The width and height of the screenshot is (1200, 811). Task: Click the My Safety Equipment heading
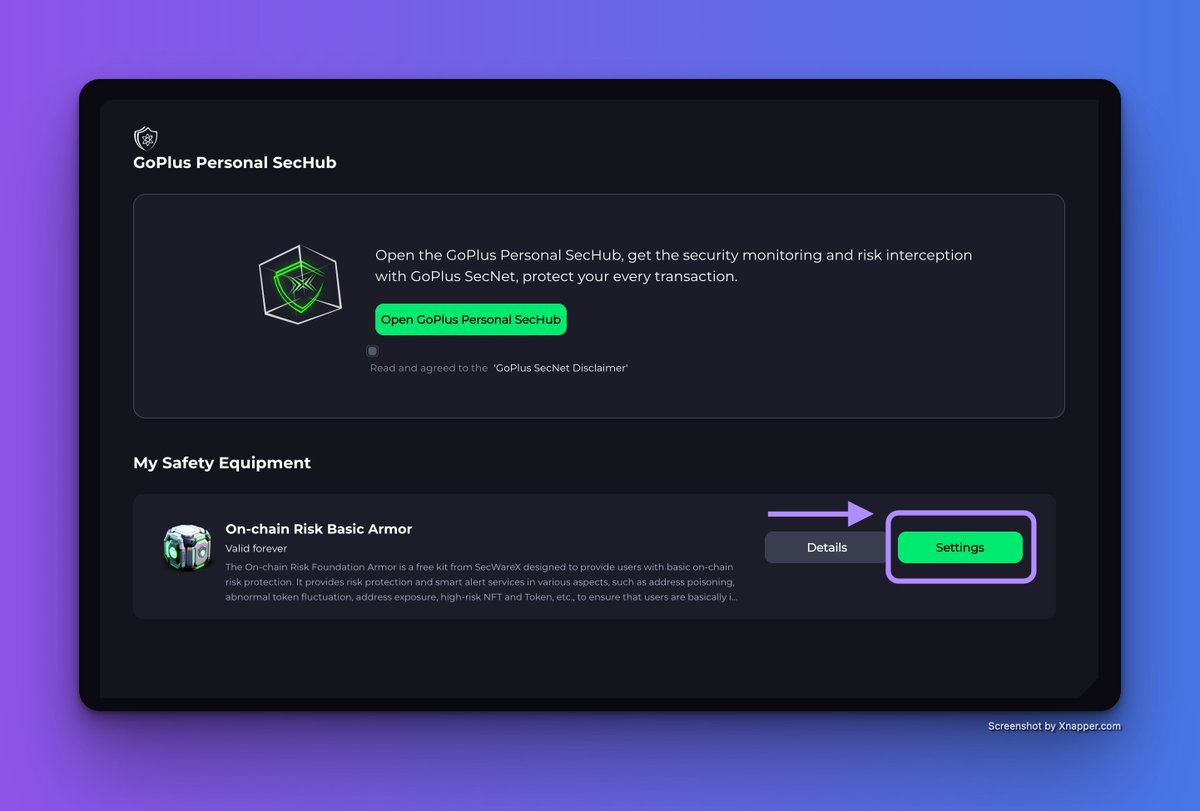pos(222,463)
